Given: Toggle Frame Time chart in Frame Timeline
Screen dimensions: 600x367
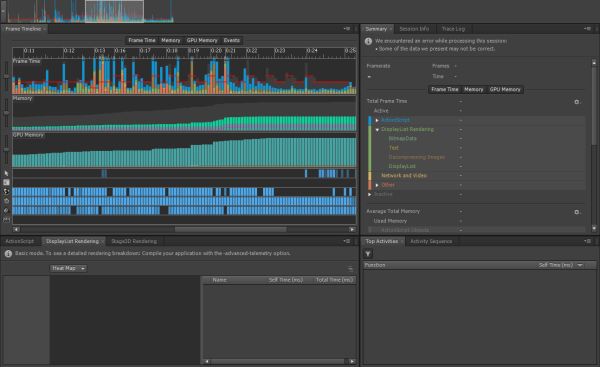Looking at the screenshot, I should (142, 40).
